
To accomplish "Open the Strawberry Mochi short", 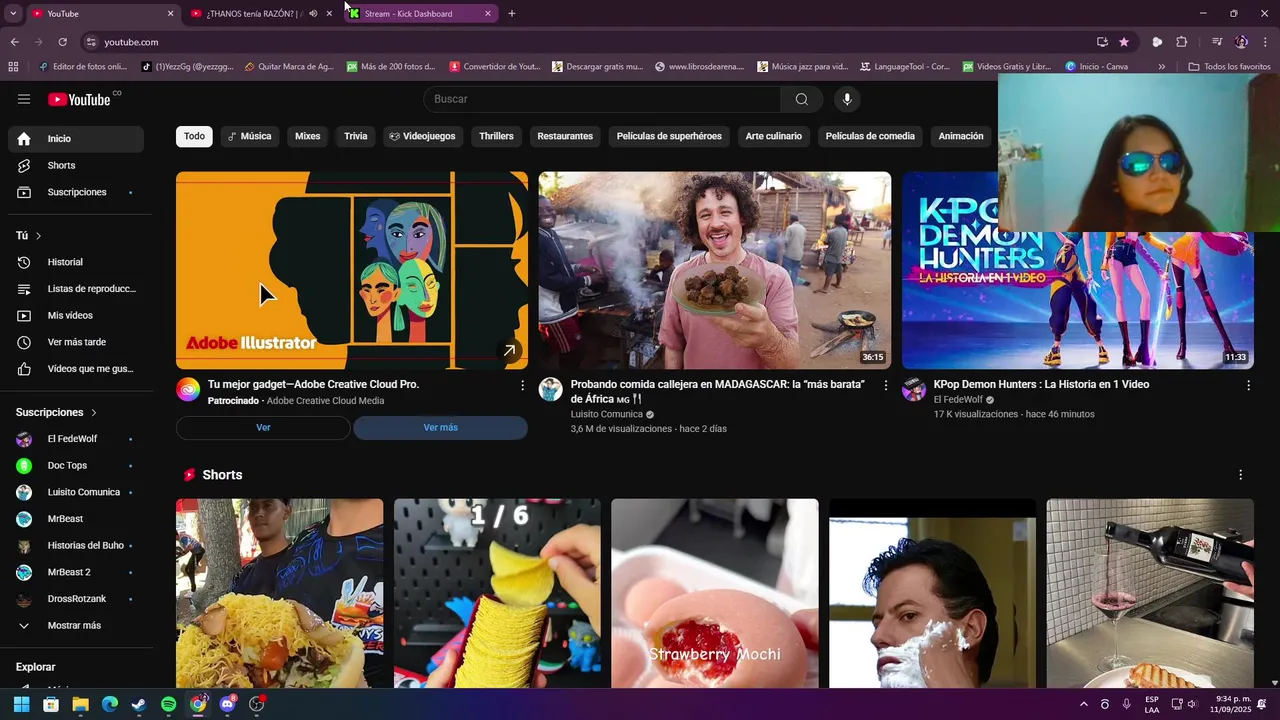I will point(715,593).
